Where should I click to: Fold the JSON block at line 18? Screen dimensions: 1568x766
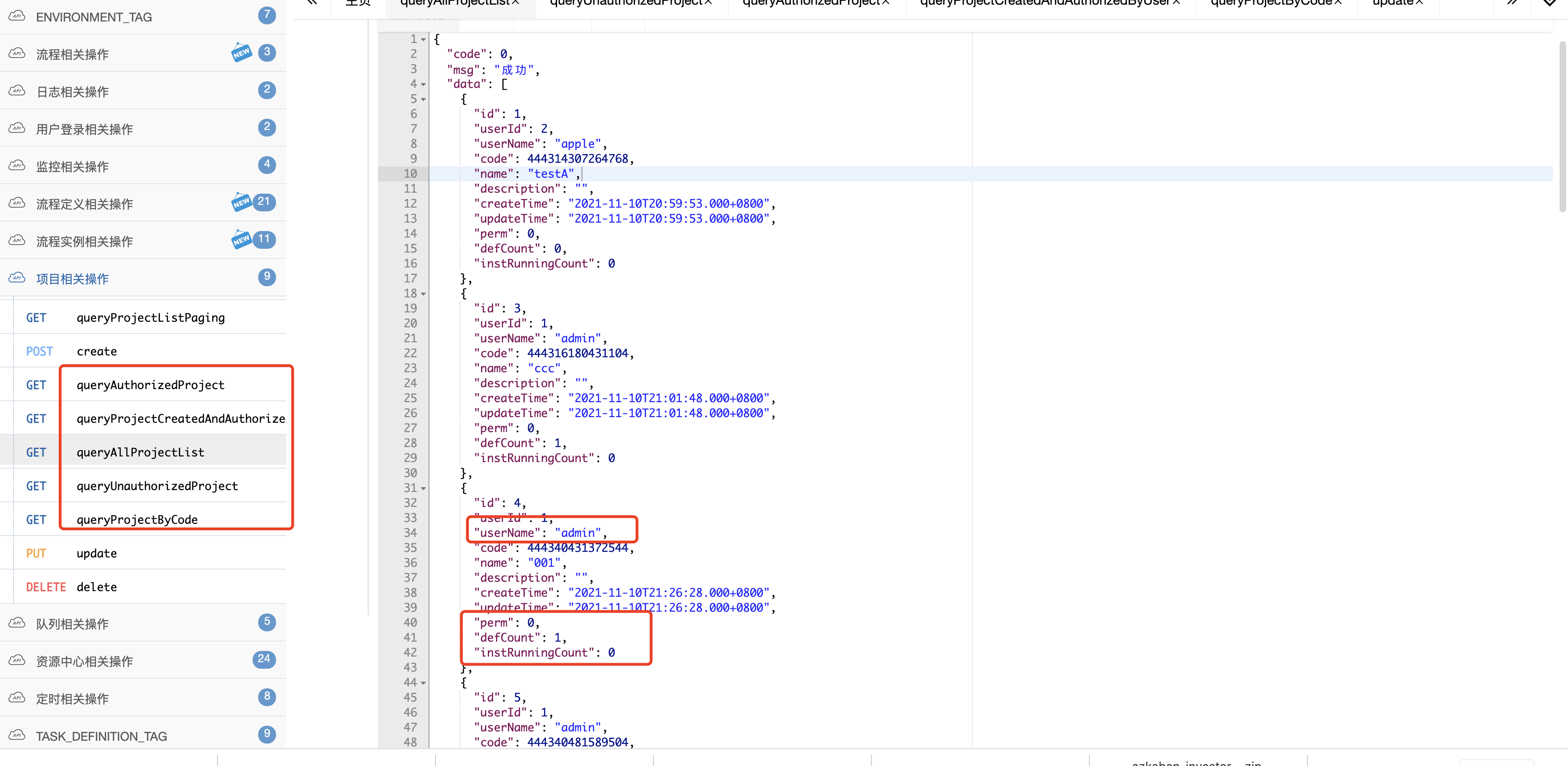pos(424,294)
